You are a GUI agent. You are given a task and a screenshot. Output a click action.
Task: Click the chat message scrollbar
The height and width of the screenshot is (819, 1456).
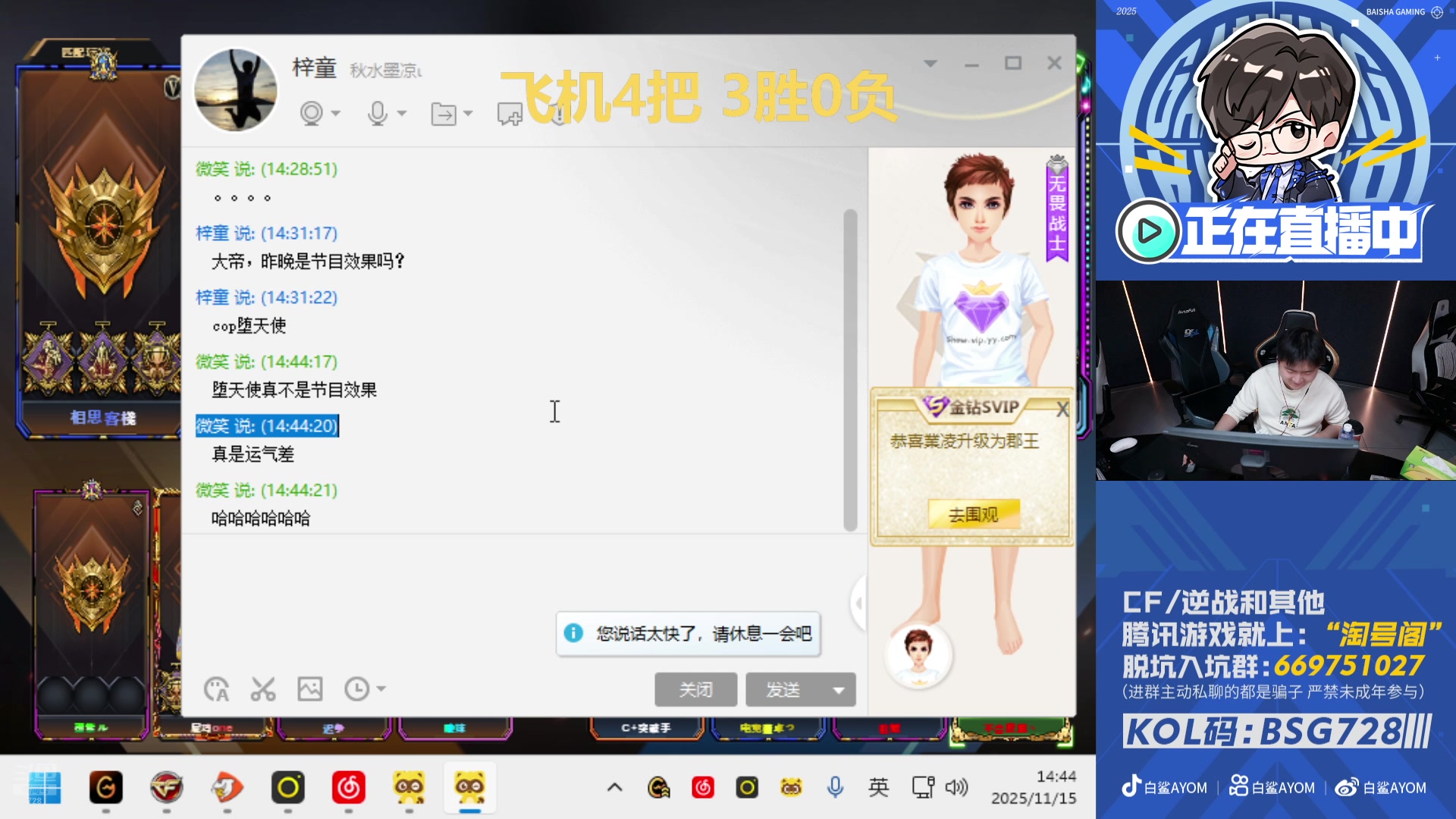click(x=850, y=370)
